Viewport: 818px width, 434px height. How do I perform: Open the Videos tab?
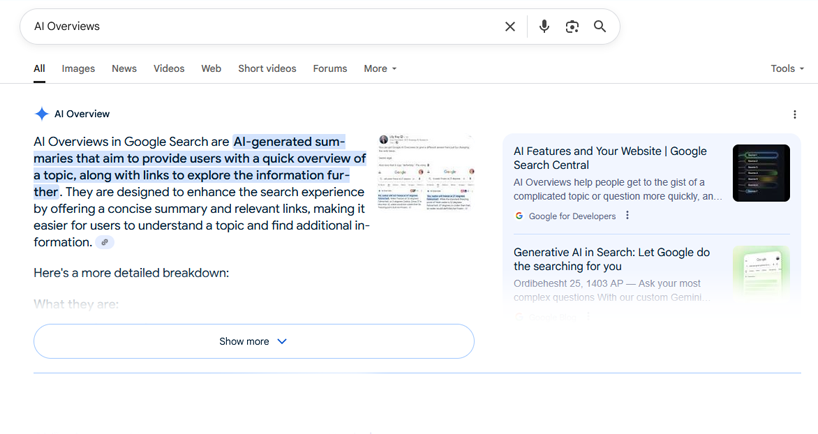click(169, 68)
